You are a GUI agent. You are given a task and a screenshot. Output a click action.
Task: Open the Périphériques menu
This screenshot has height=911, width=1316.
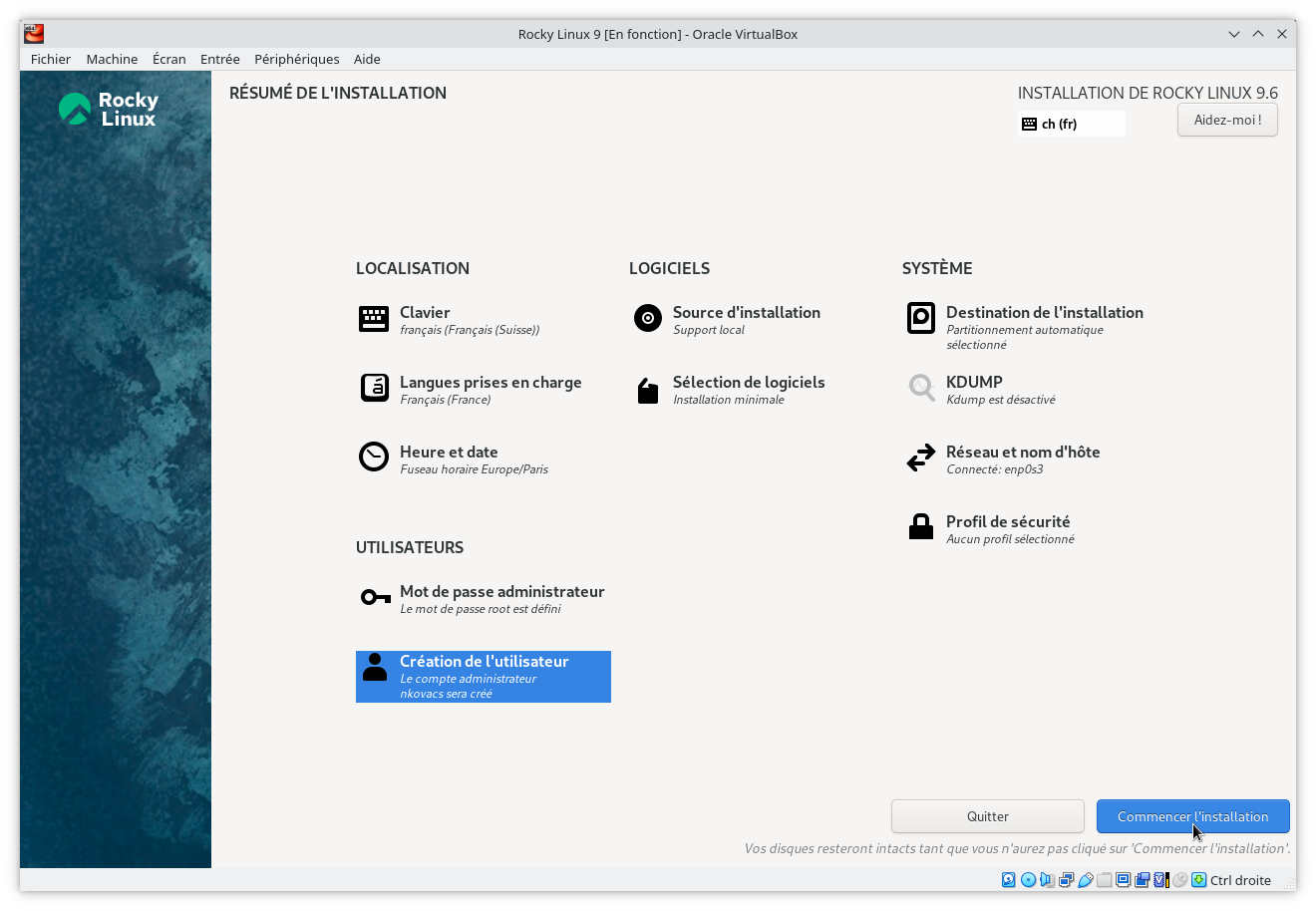296,59
